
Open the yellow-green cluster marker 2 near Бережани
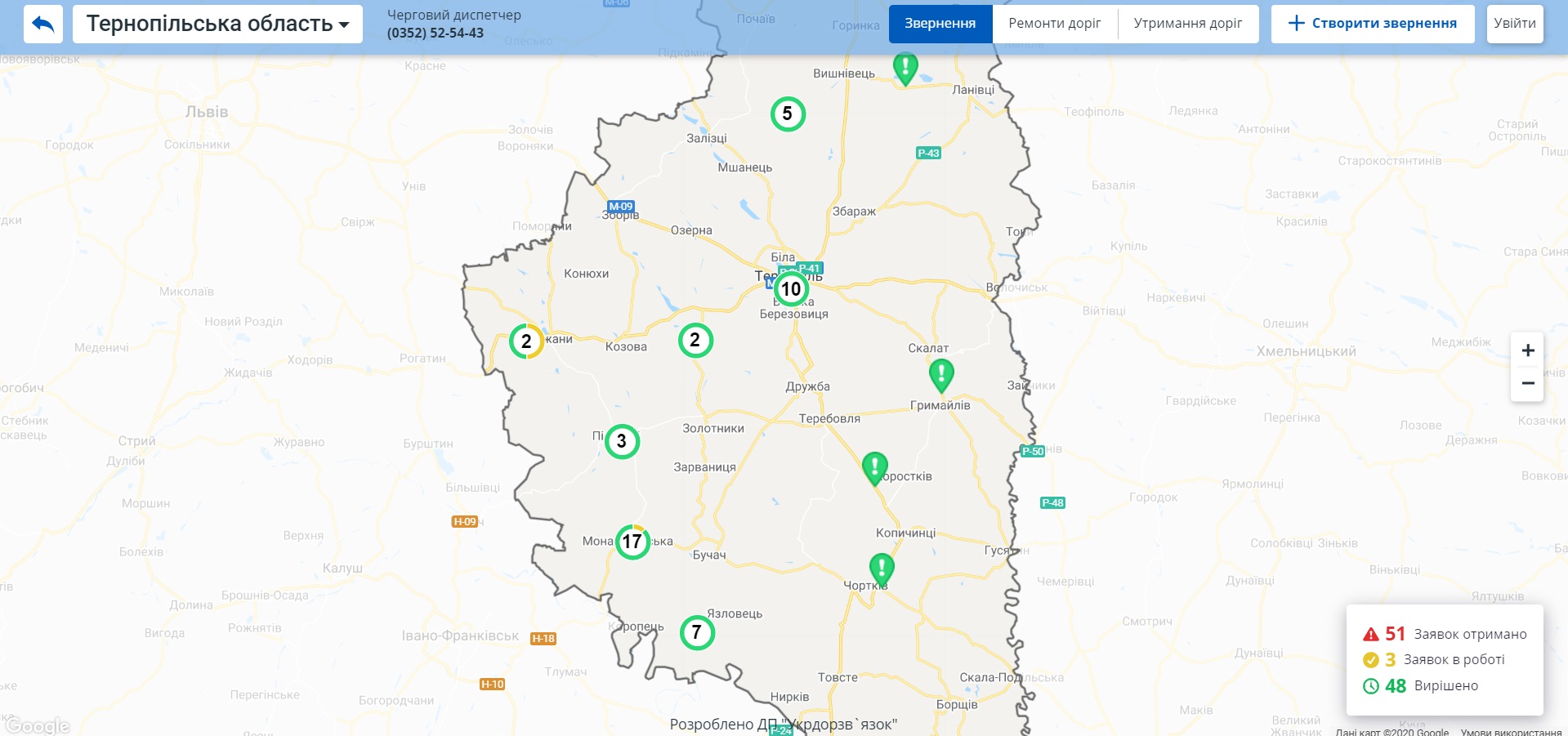[x=526, y=341]
